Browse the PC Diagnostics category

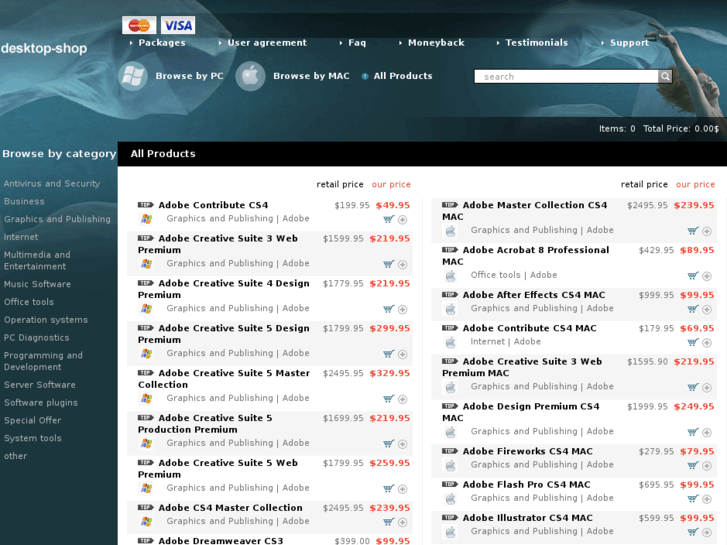click(36, 338)
